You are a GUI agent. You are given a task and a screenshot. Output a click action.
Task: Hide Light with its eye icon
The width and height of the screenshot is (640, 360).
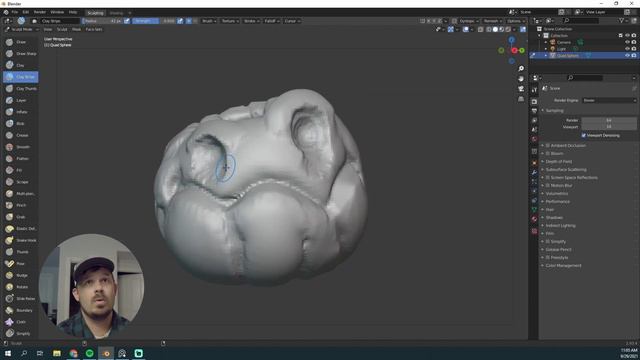click(627, 49)
